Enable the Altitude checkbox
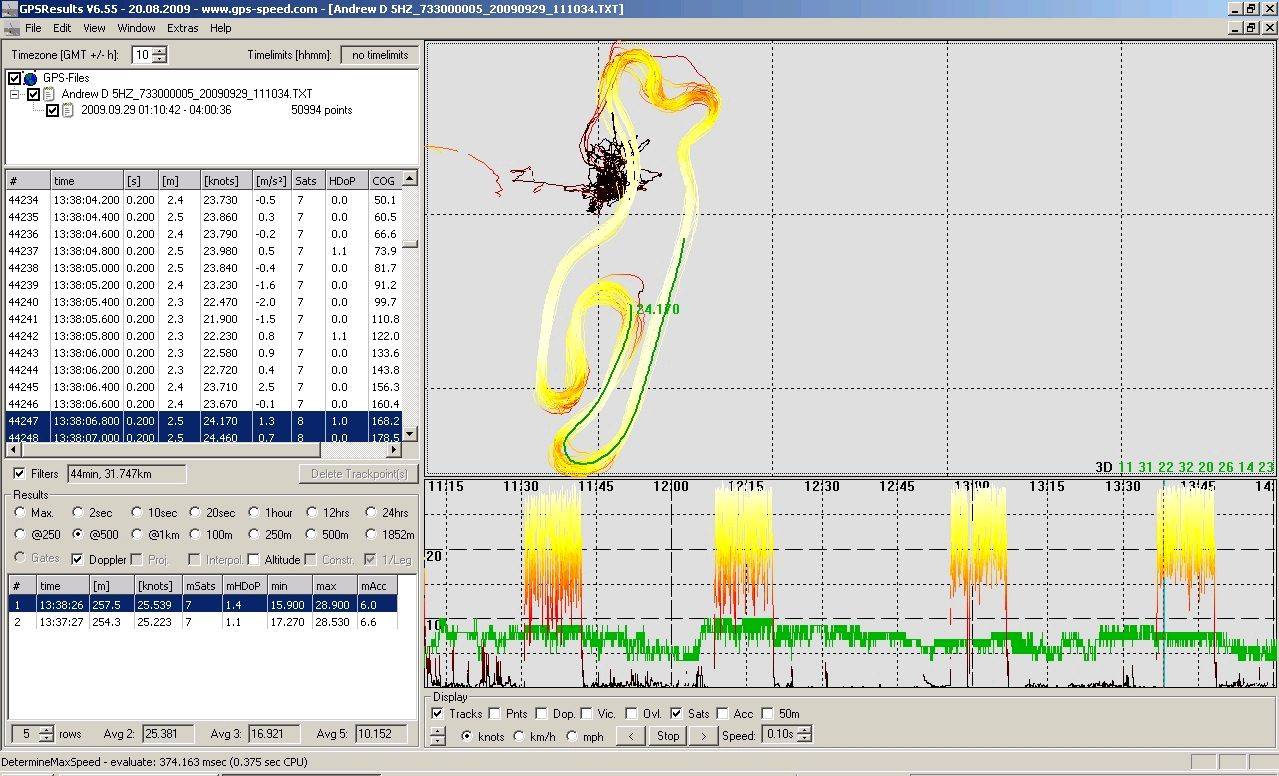 click(254, 559)
